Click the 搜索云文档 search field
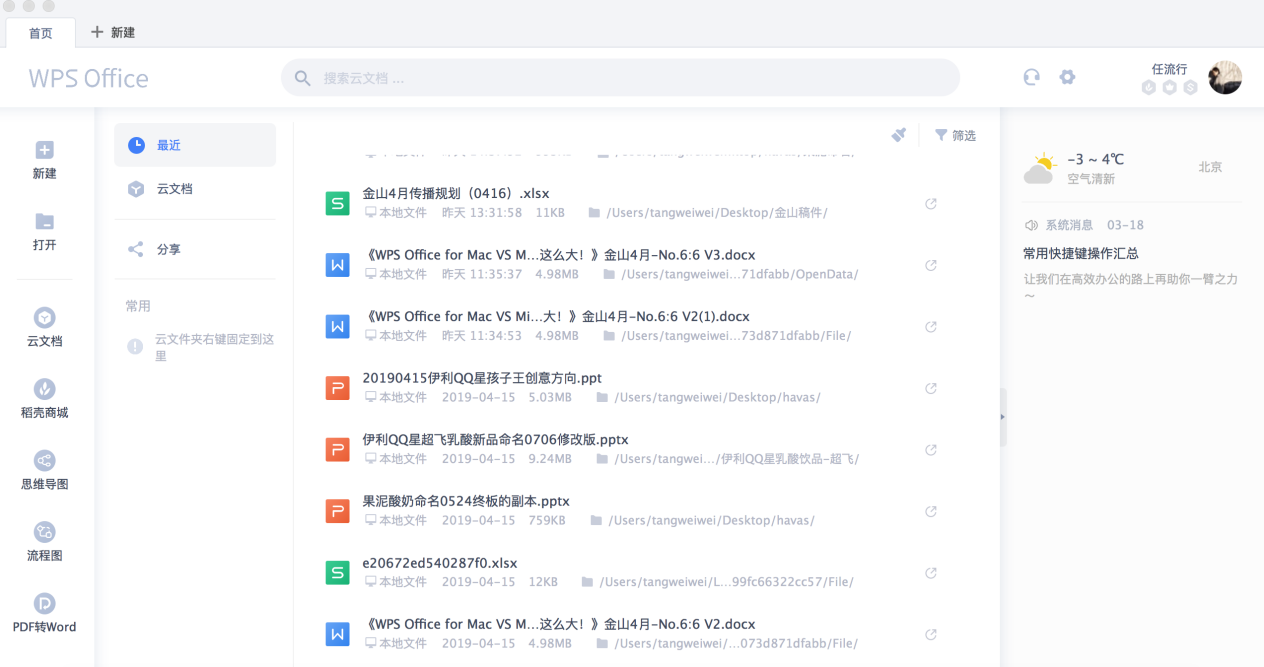1264x667 pixels. (x=620, y=78)
